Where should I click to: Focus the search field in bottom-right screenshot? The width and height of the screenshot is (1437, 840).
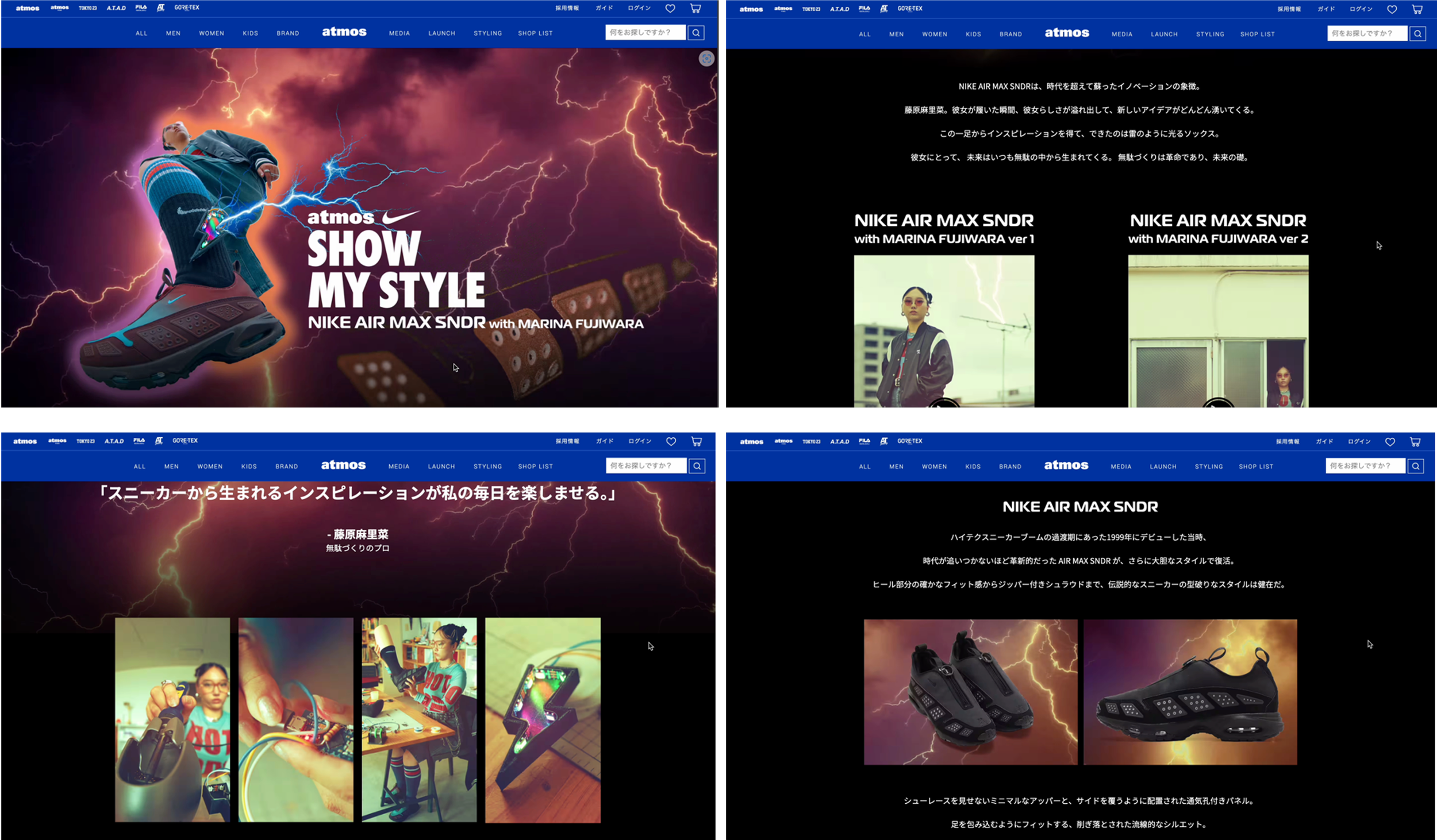pos(1366,466)
